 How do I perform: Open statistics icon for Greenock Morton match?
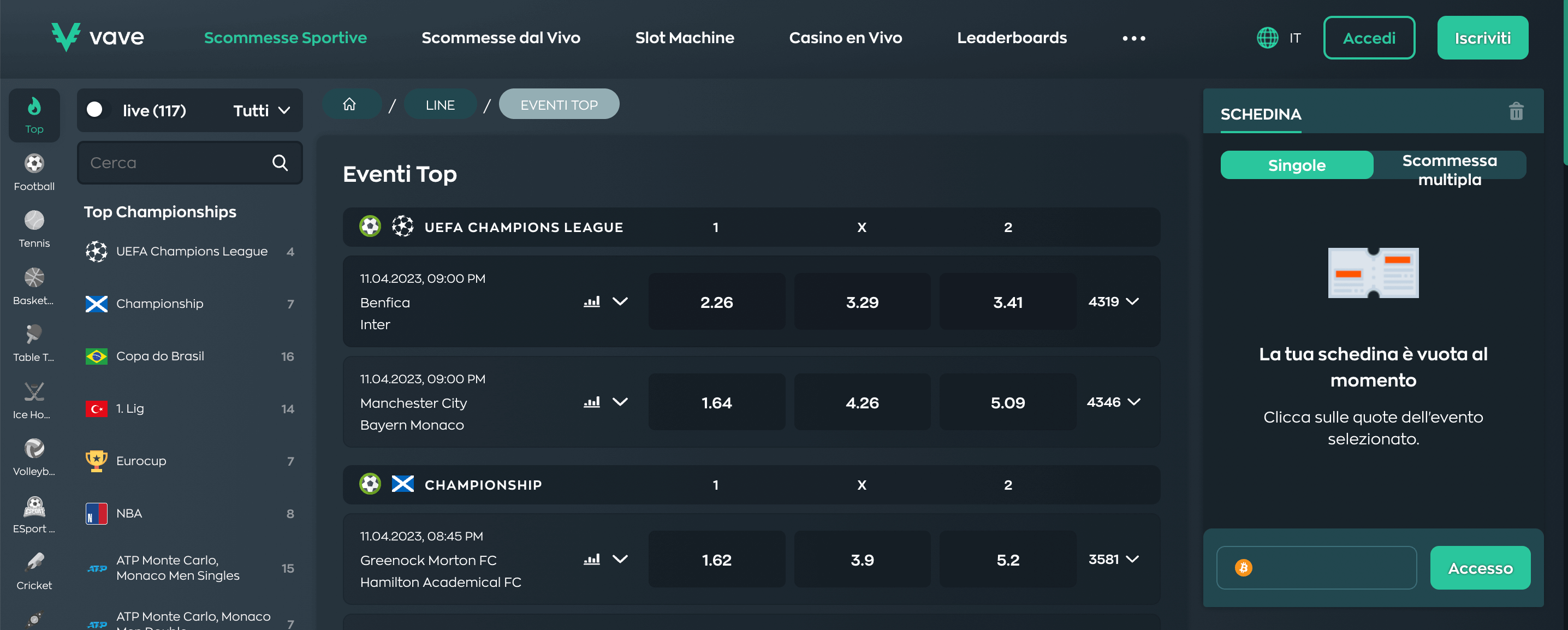(592, 559)
